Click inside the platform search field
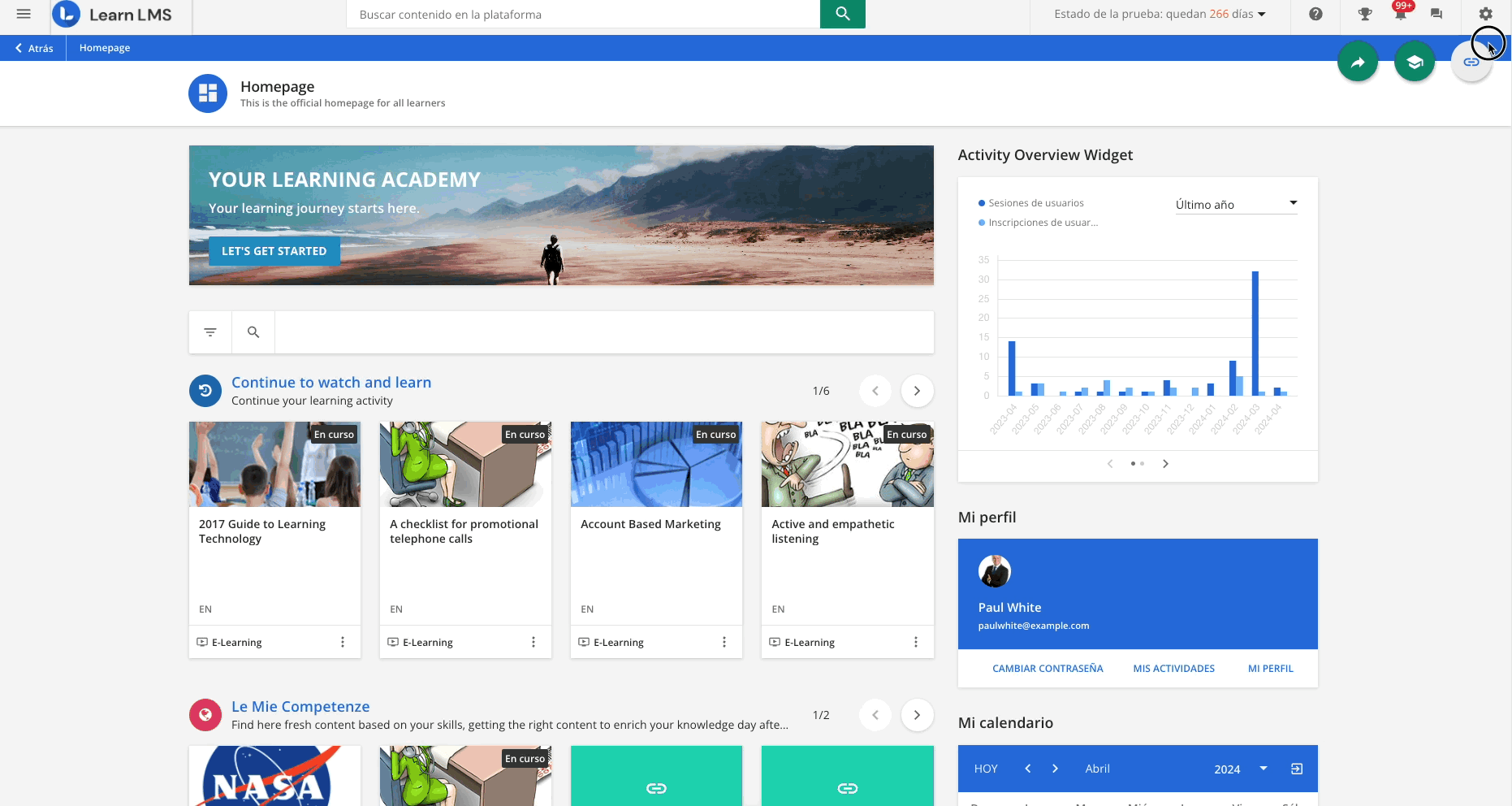The height and width of the screenshot is (806, 1512). coord(583,14)
